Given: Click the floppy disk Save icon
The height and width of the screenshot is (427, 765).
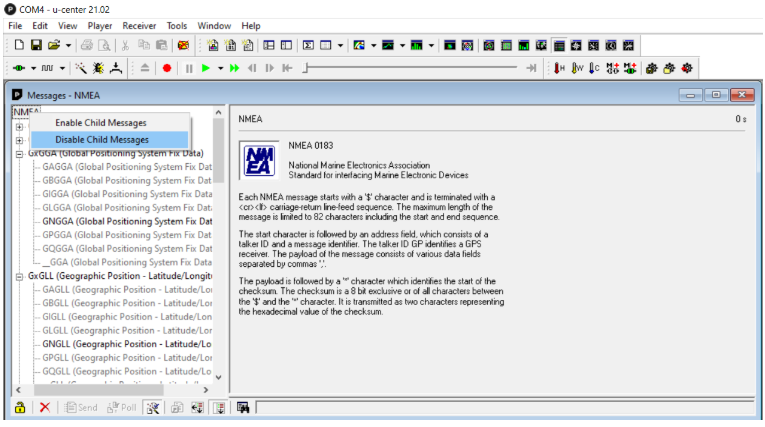Looking at the screenshot, I should (x=36, y=45).
